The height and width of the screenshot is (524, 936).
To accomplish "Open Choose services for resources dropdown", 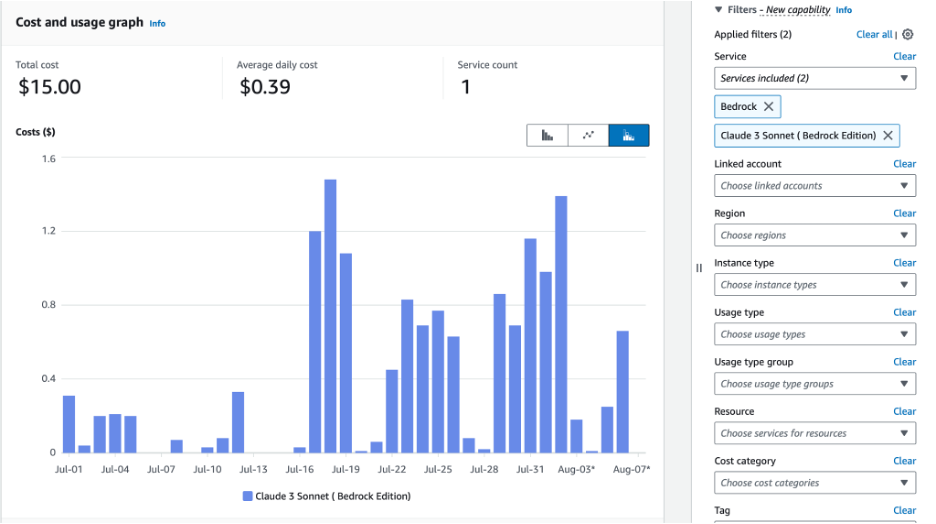I will pyautogui.click(x=815, y=433).
